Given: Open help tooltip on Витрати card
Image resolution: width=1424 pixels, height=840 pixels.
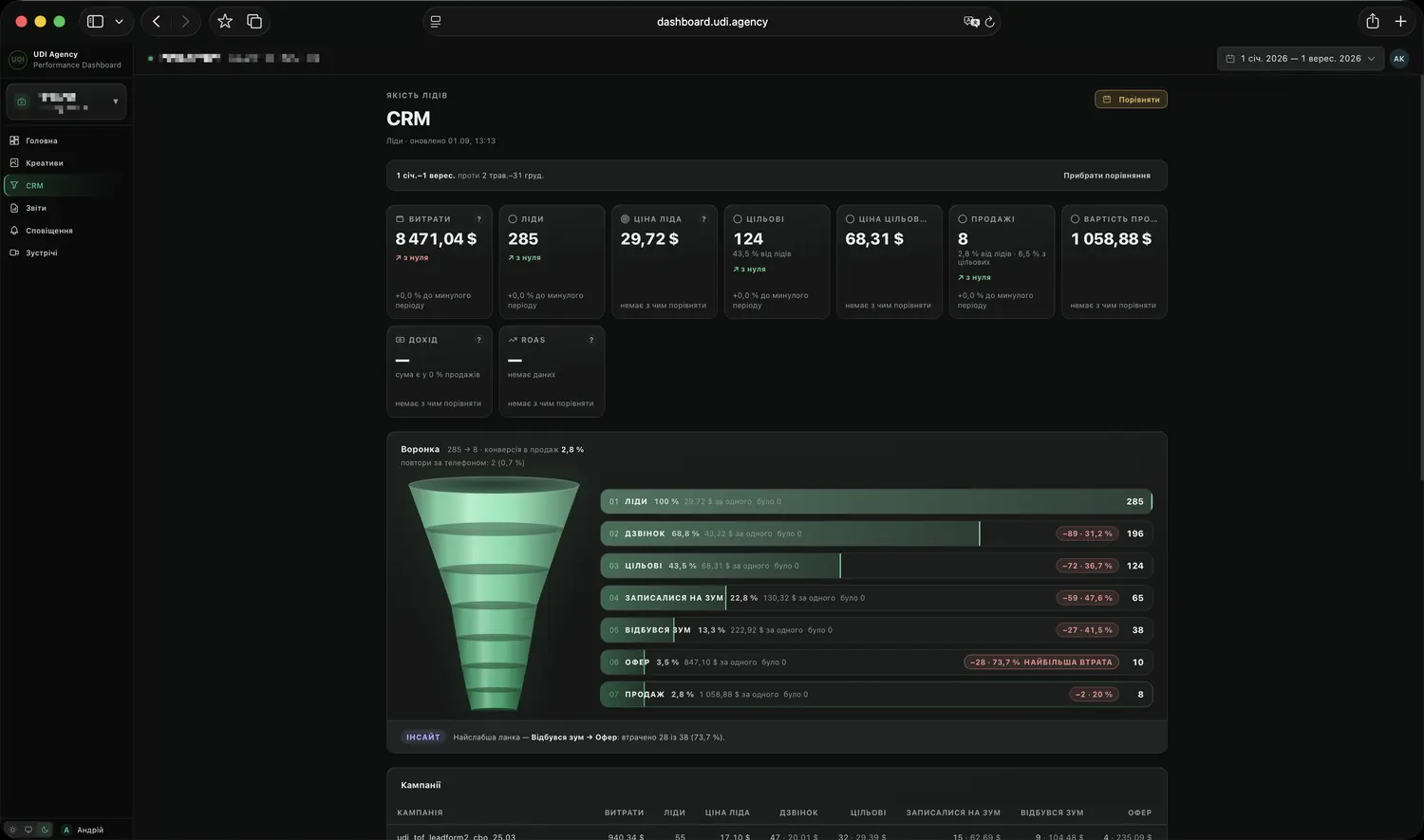Looking at the screenshot, I should click(478, 219).
